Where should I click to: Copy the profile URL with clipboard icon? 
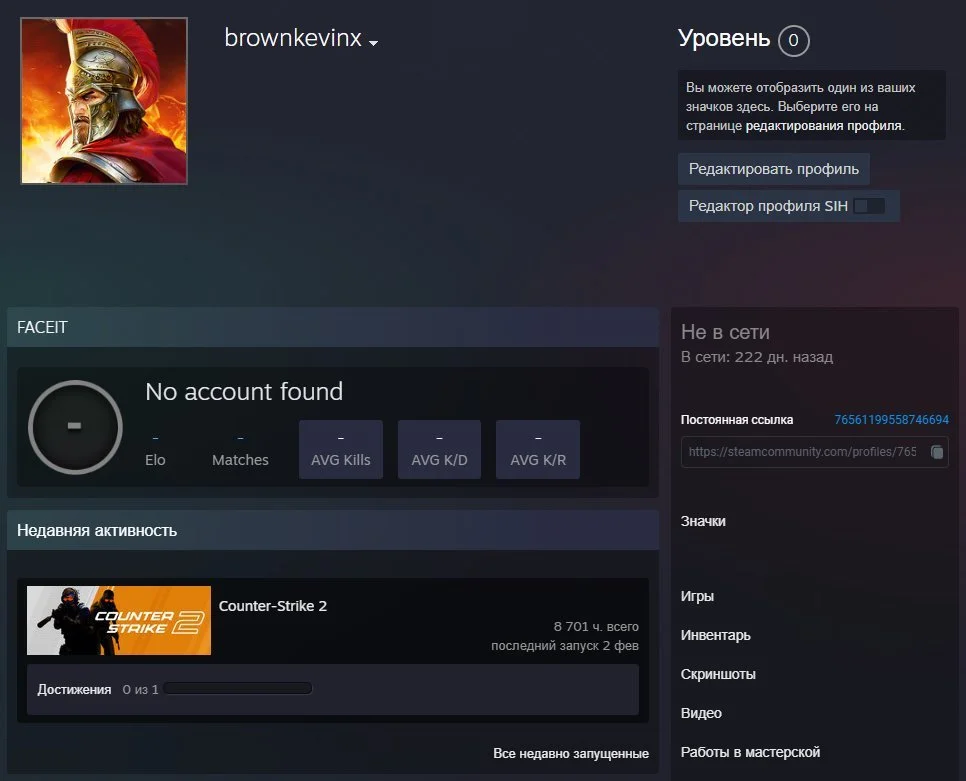[937, 452]
